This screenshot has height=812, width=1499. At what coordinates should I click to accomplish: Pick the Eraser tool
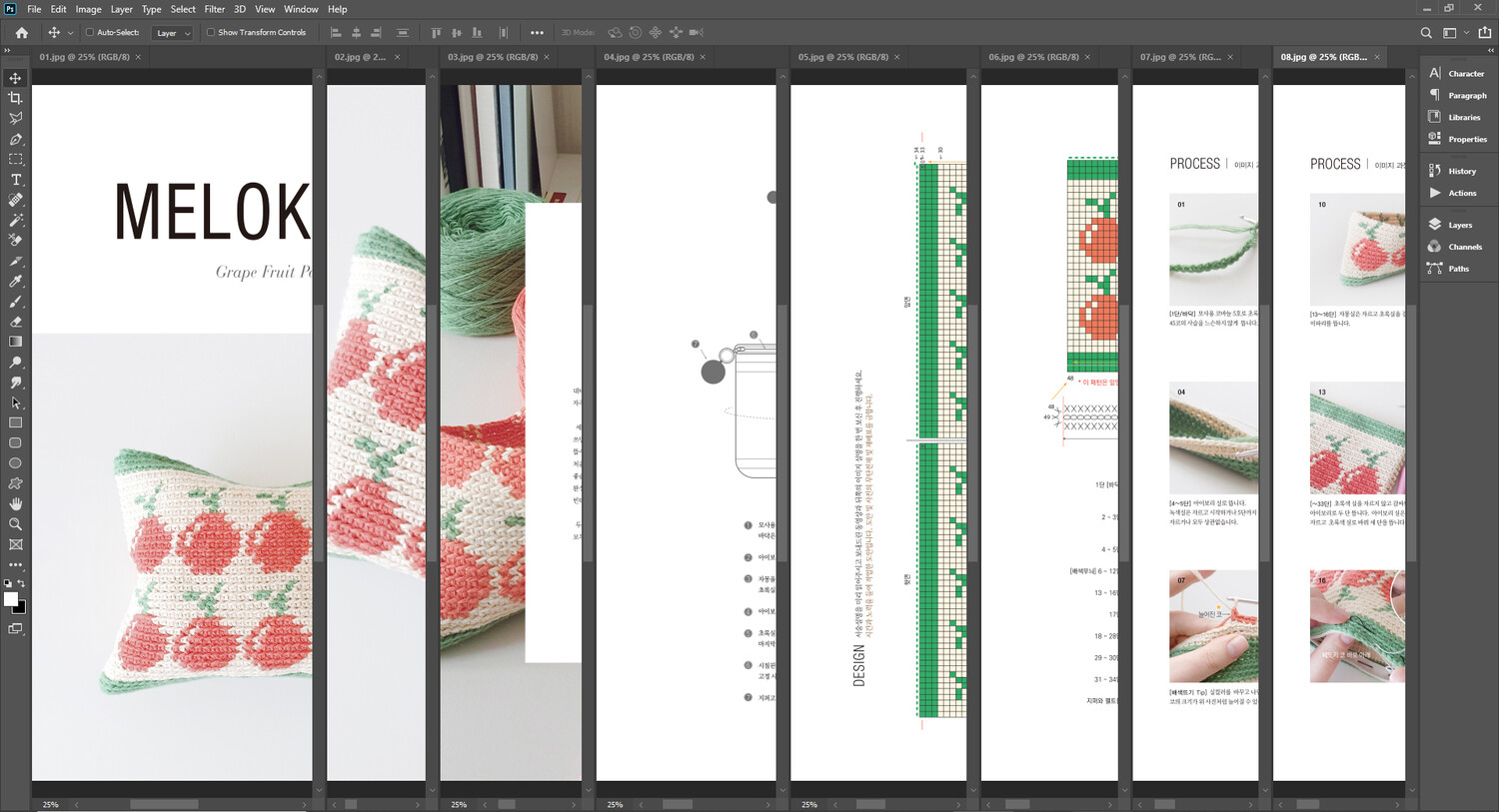(x=15, y=322)
